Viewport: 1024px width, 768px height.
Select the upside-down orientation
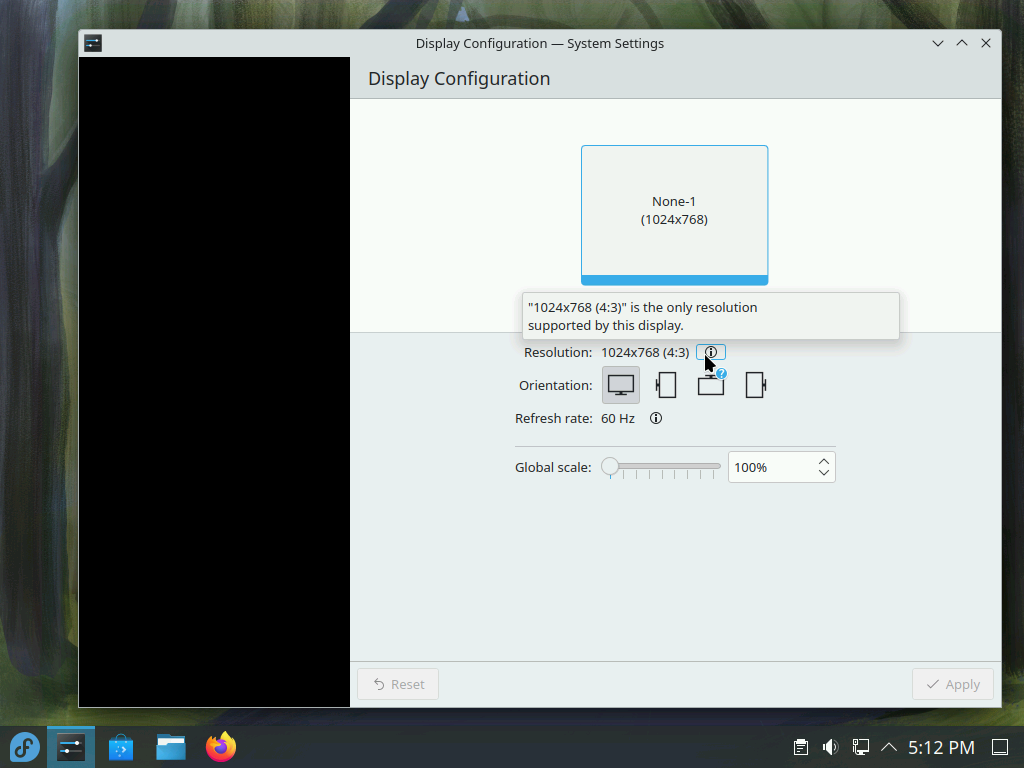(711, 385)
